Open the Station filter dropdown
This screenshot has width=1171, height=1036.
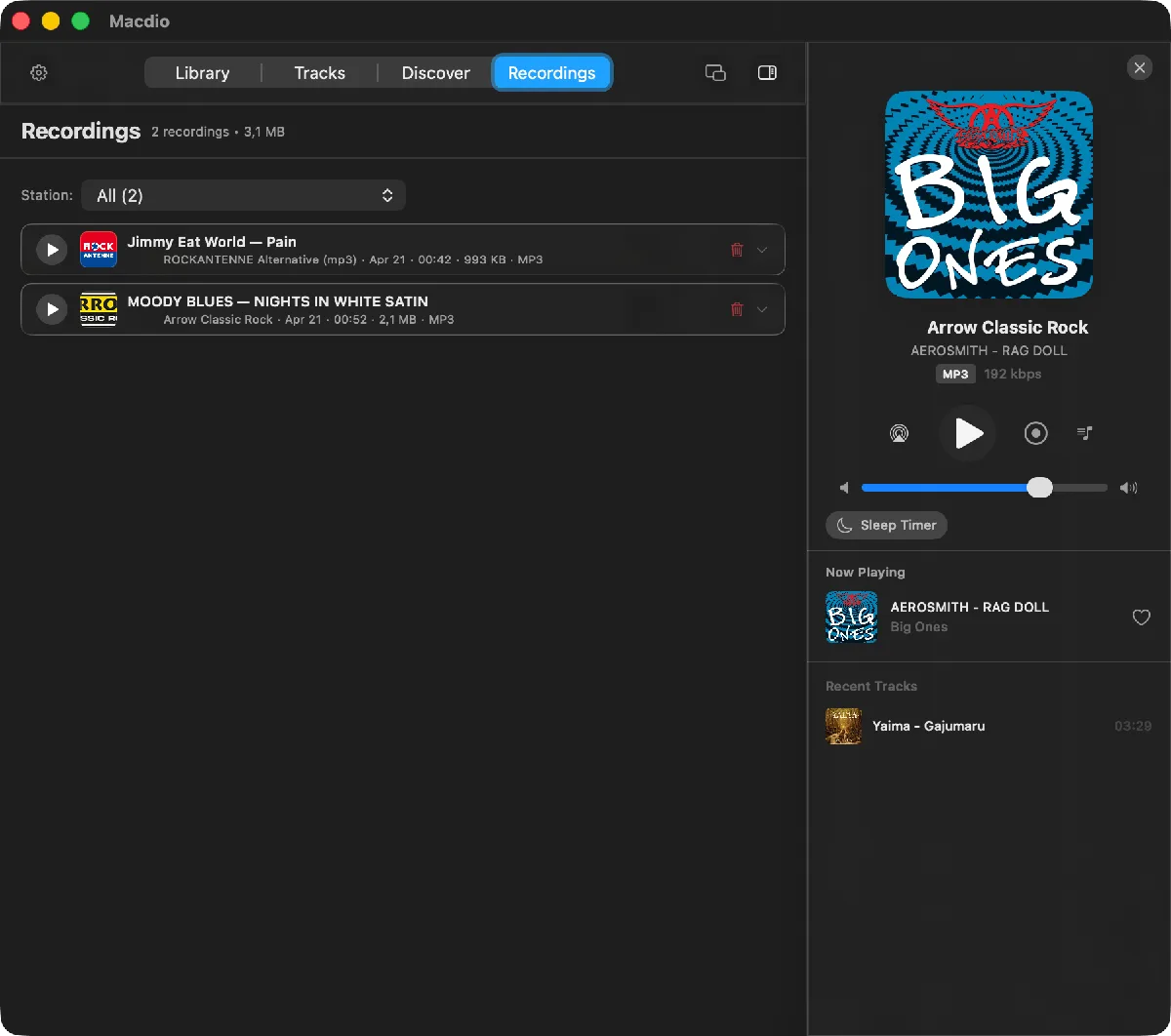click(x=243, y=195)
